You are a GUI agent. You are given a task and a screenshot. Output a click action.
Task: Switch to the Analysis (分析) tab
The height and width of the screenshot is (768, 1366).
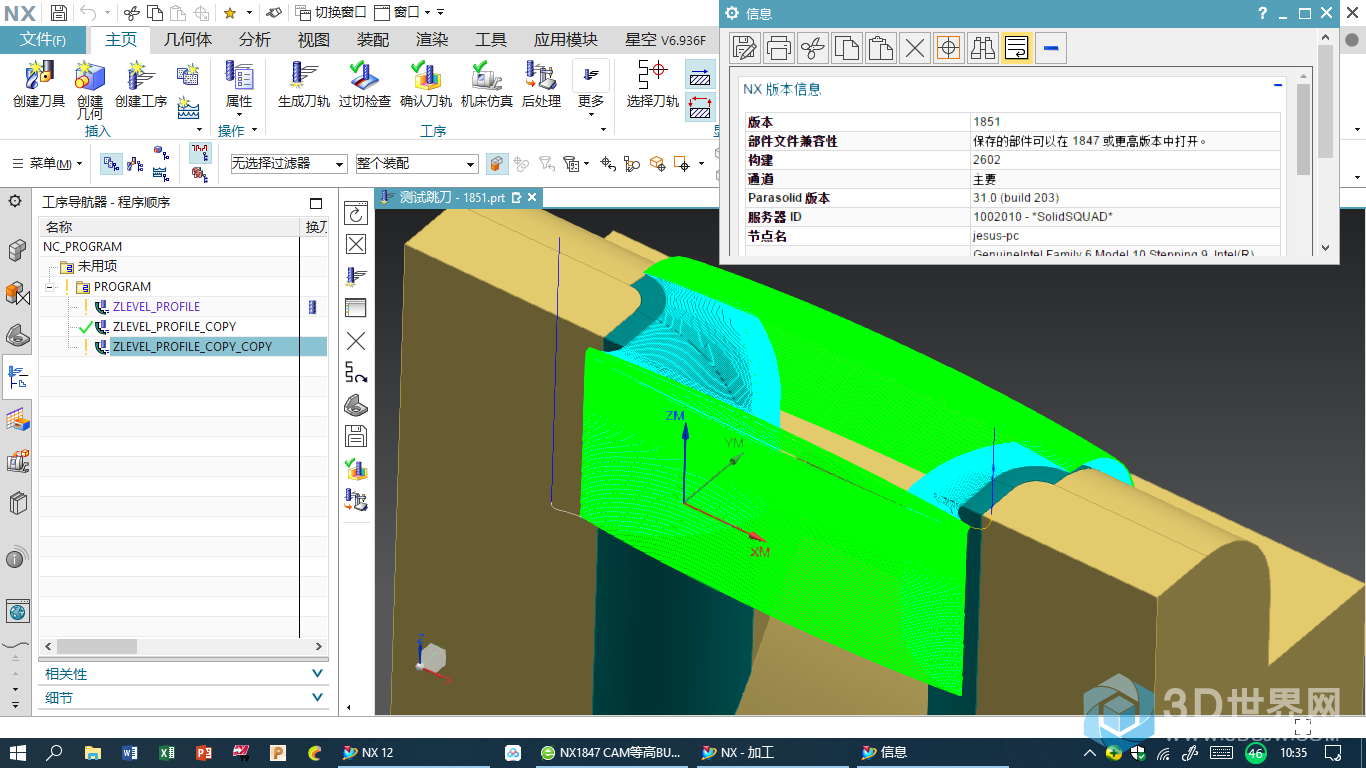pyautogui.click(x=255, y=40)
